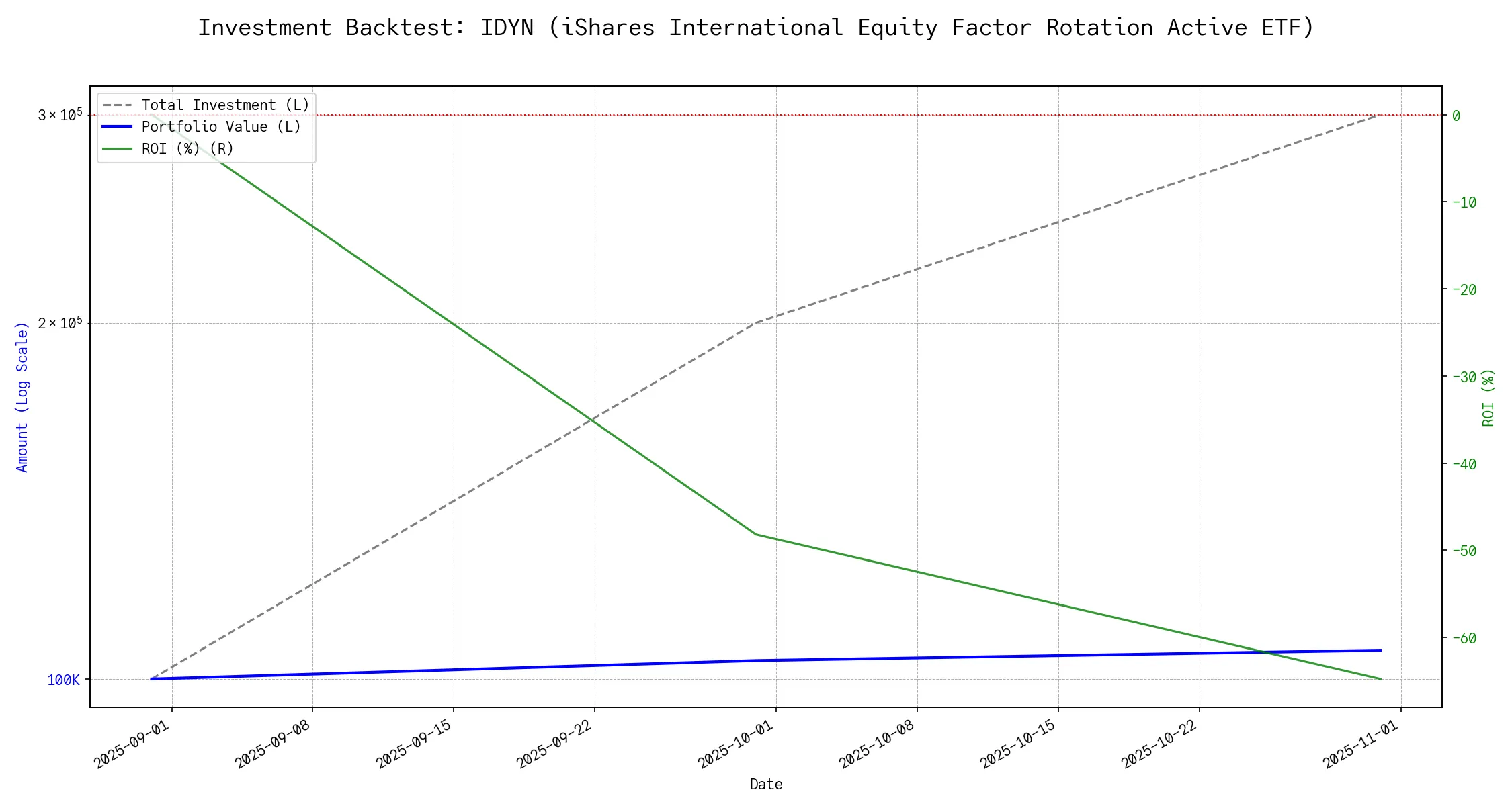Image resolution: width=1512 pixels, height=806 pixels.
Task: Click the Amount (Log Scale) axis title
Action: pyautogui.click(x=22, y=397)
